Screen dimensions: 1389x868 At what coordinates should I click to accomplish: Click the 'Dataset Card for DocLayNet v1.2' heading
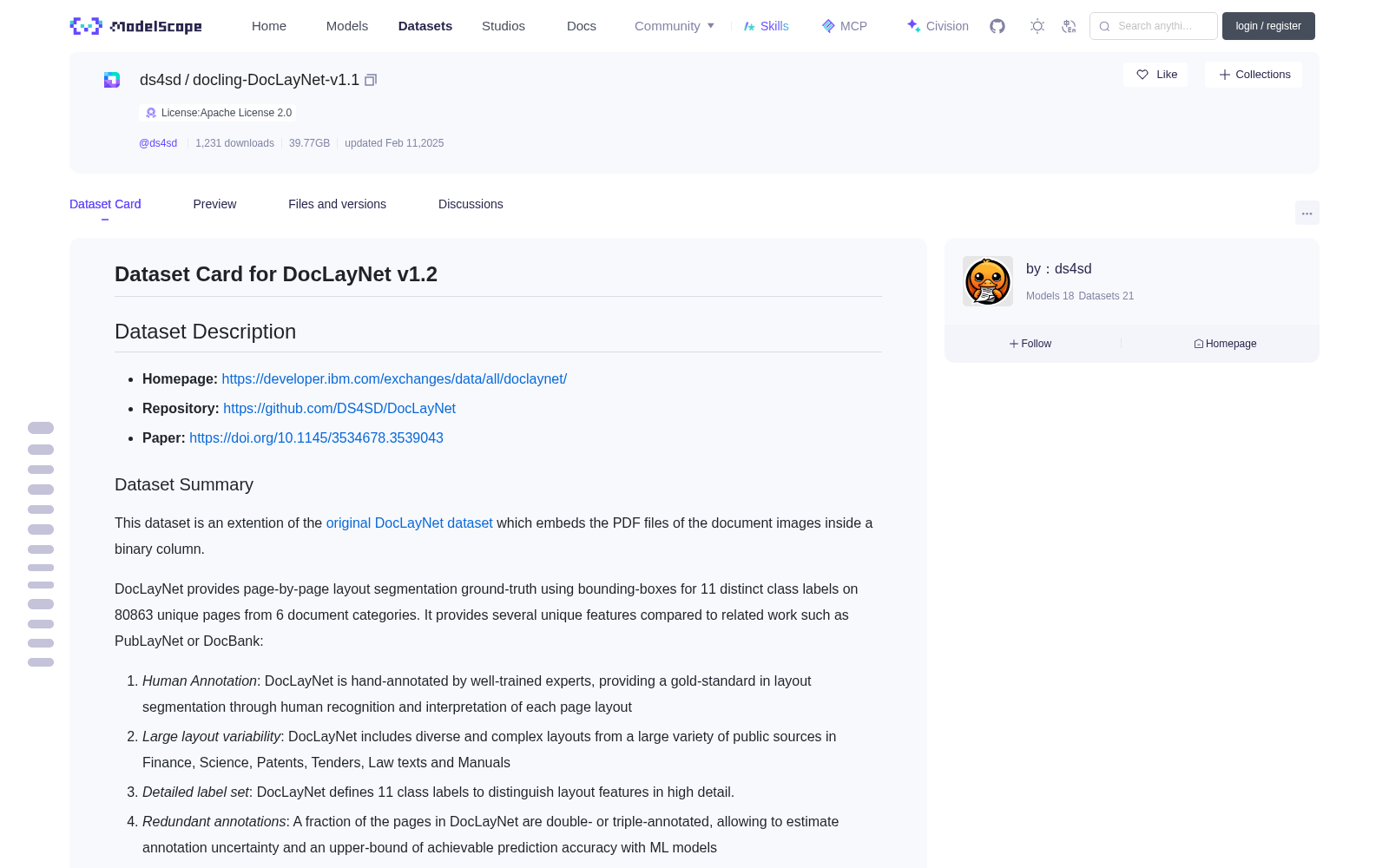tap(276, 274)
